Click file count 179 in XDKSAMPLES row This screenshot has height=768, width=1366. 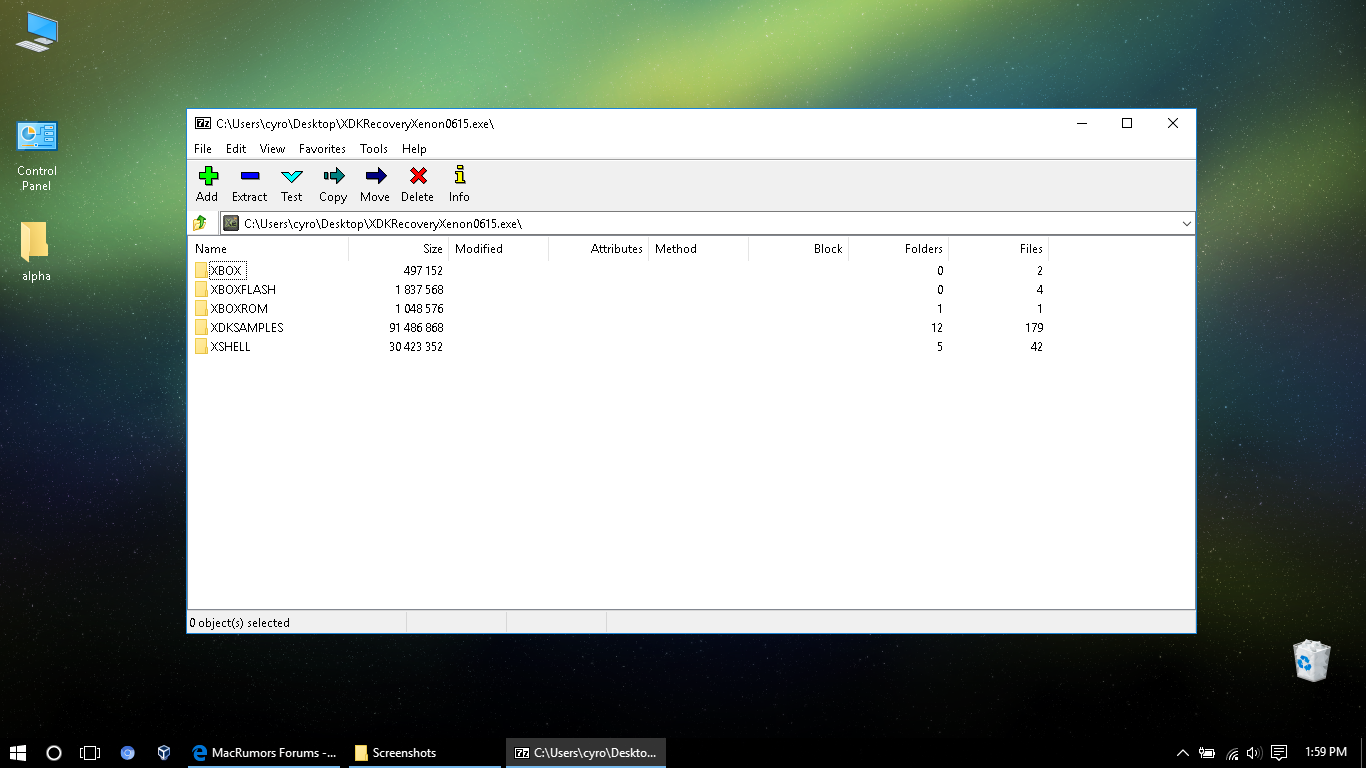1034,328
